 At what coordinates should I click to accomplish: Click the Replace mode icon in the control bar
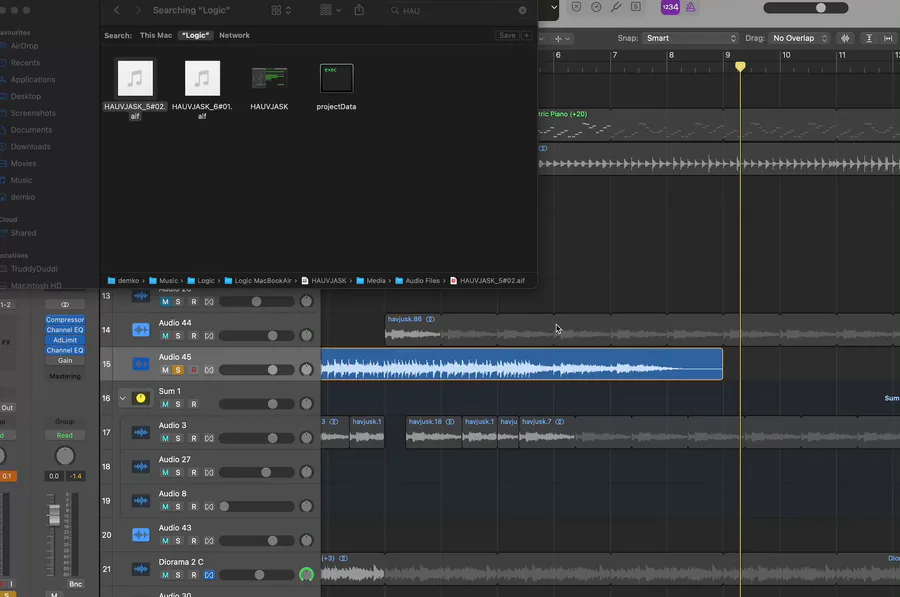click(576, 7)
